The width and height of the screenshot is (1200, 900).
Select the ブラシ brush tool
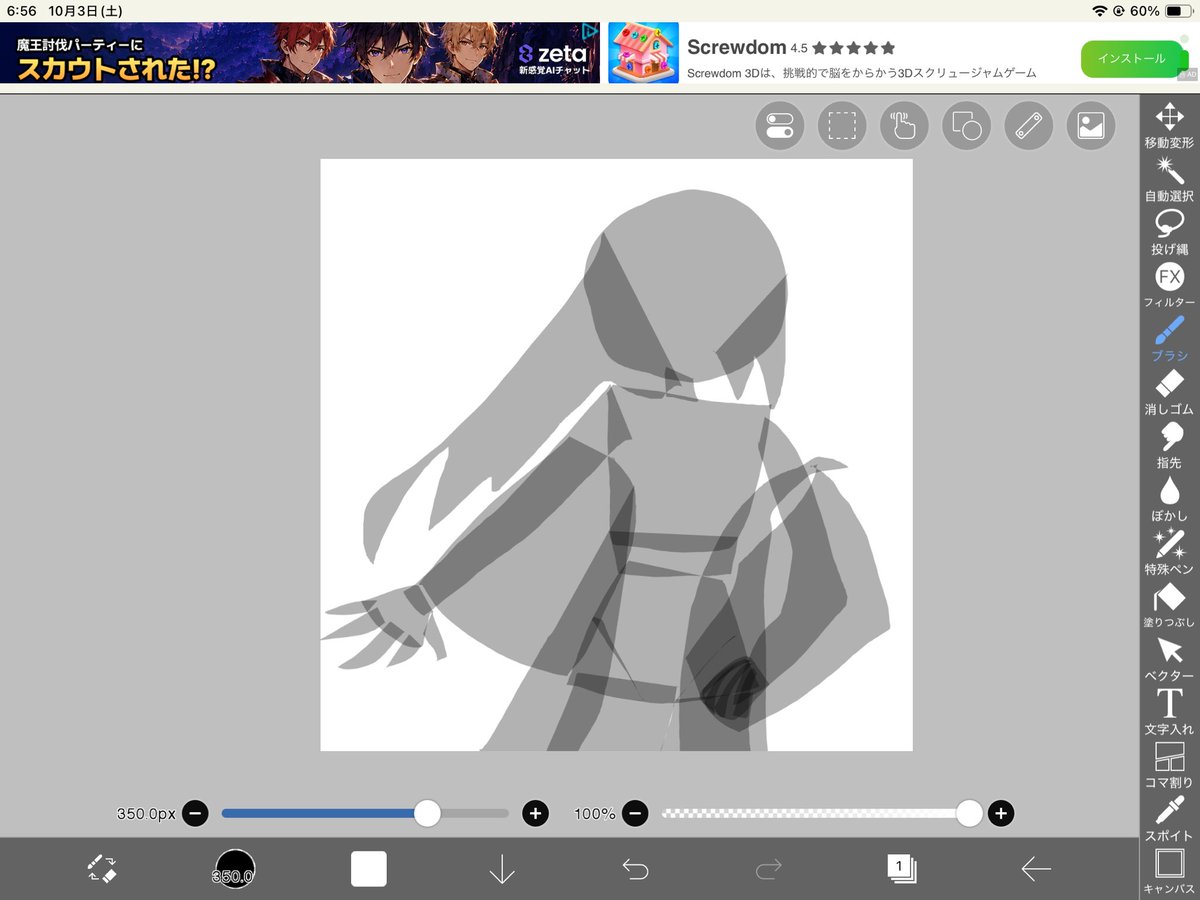coord(1169,339)
